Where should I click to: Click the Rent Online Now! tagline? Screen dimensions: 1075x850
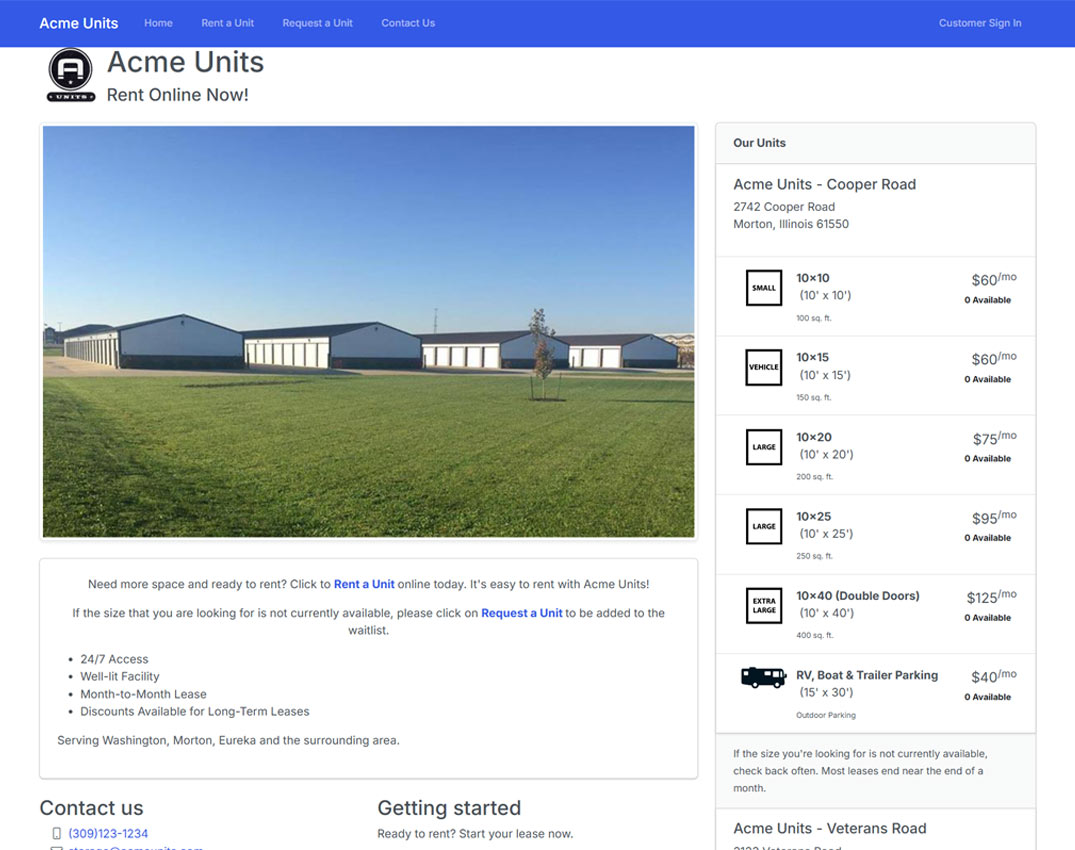pyautogui.click(x=178, y=95)
